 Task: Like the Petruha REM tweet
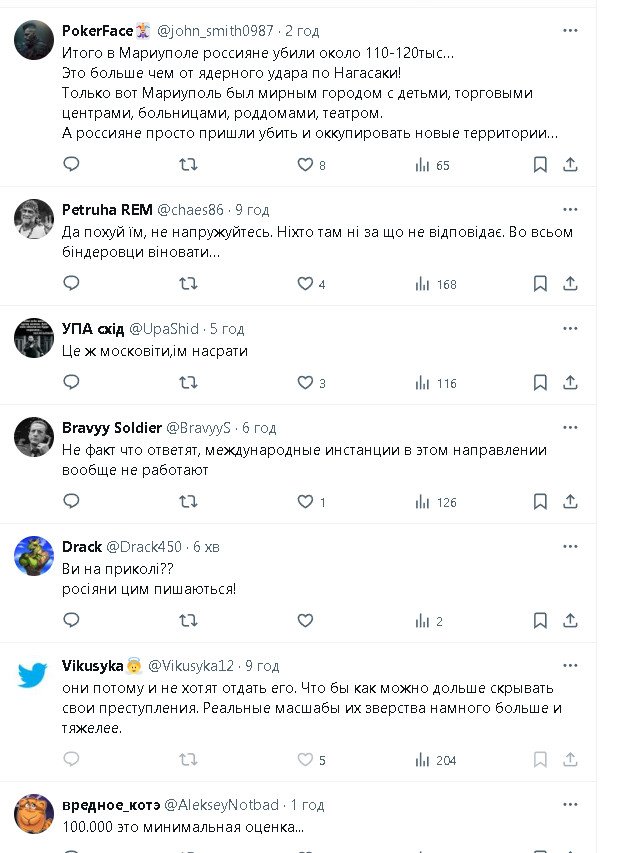(306, 284)
